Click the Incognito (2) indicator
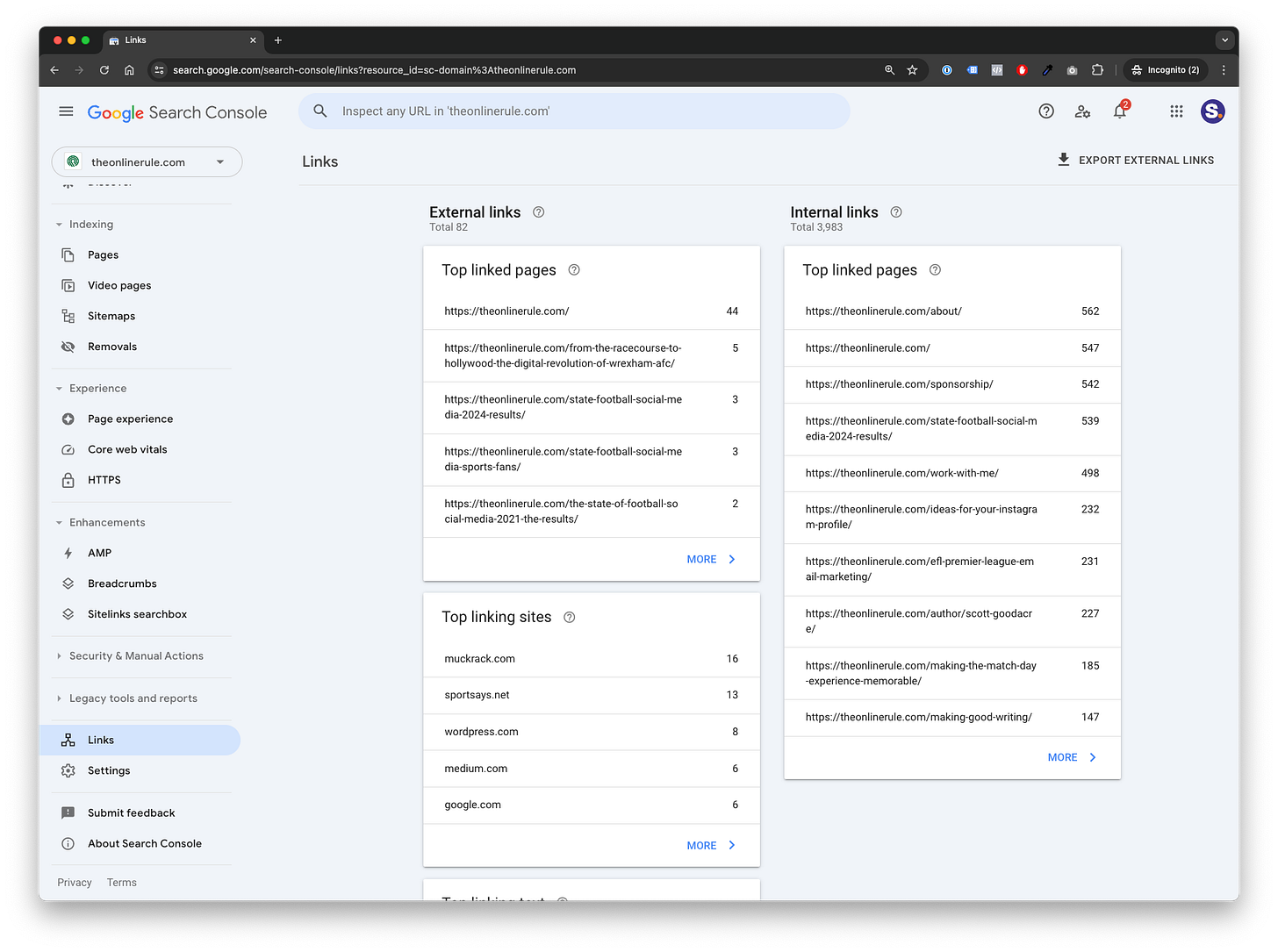Image resolution: width=1278 pixels, height=952 pixels. [x=1166, y=70]
